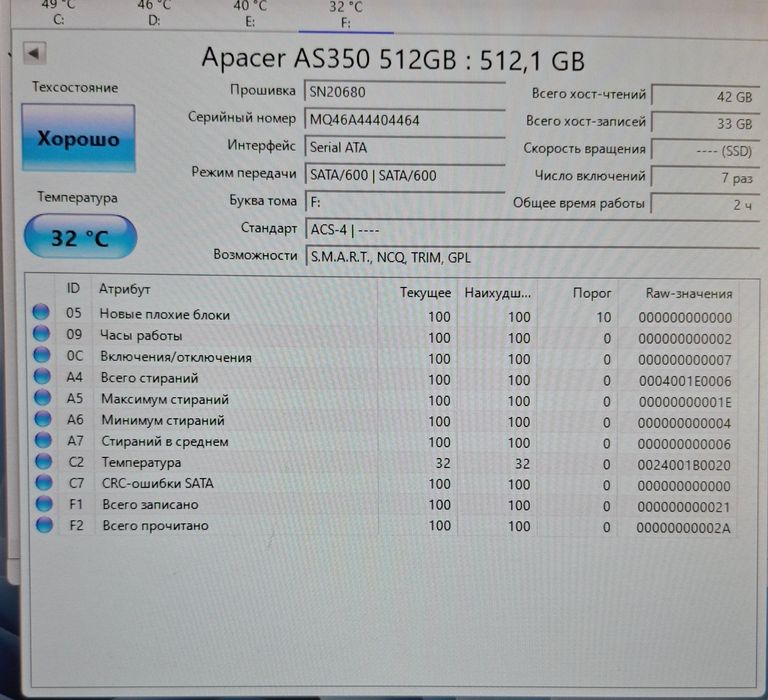Select the Часы работы attribute name
Viewport: 768px width, 700px height.
[141, 336]
